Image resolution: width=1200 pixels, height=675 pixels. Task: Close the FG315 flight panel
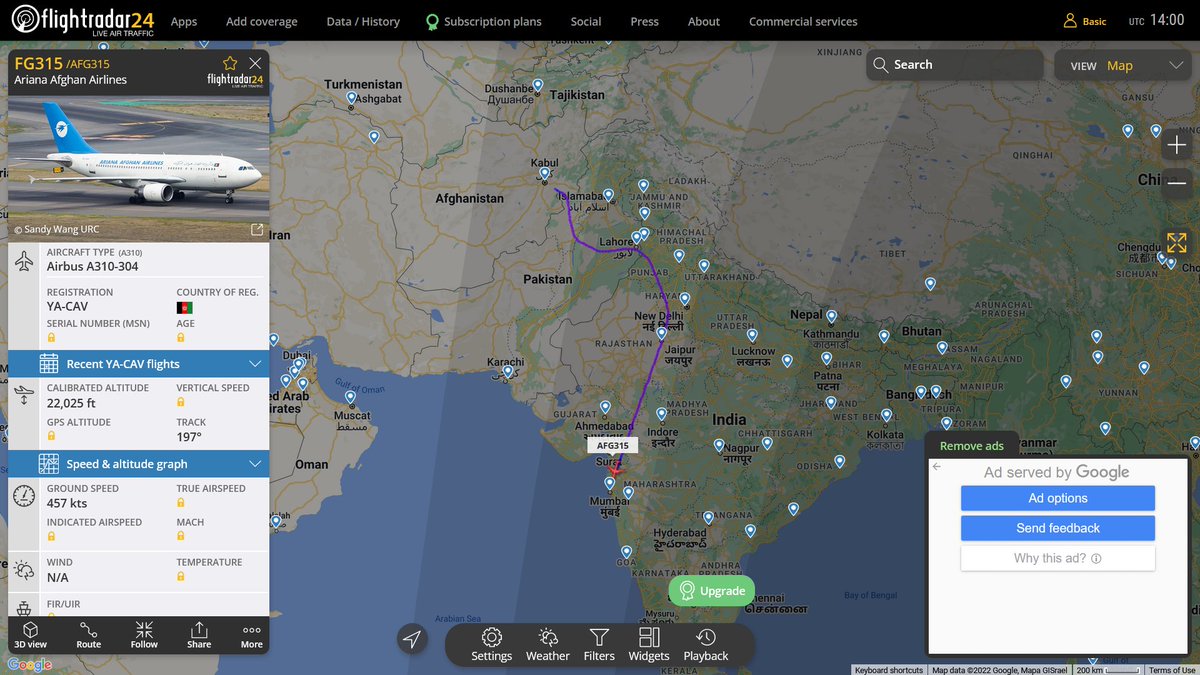(255, 63)
